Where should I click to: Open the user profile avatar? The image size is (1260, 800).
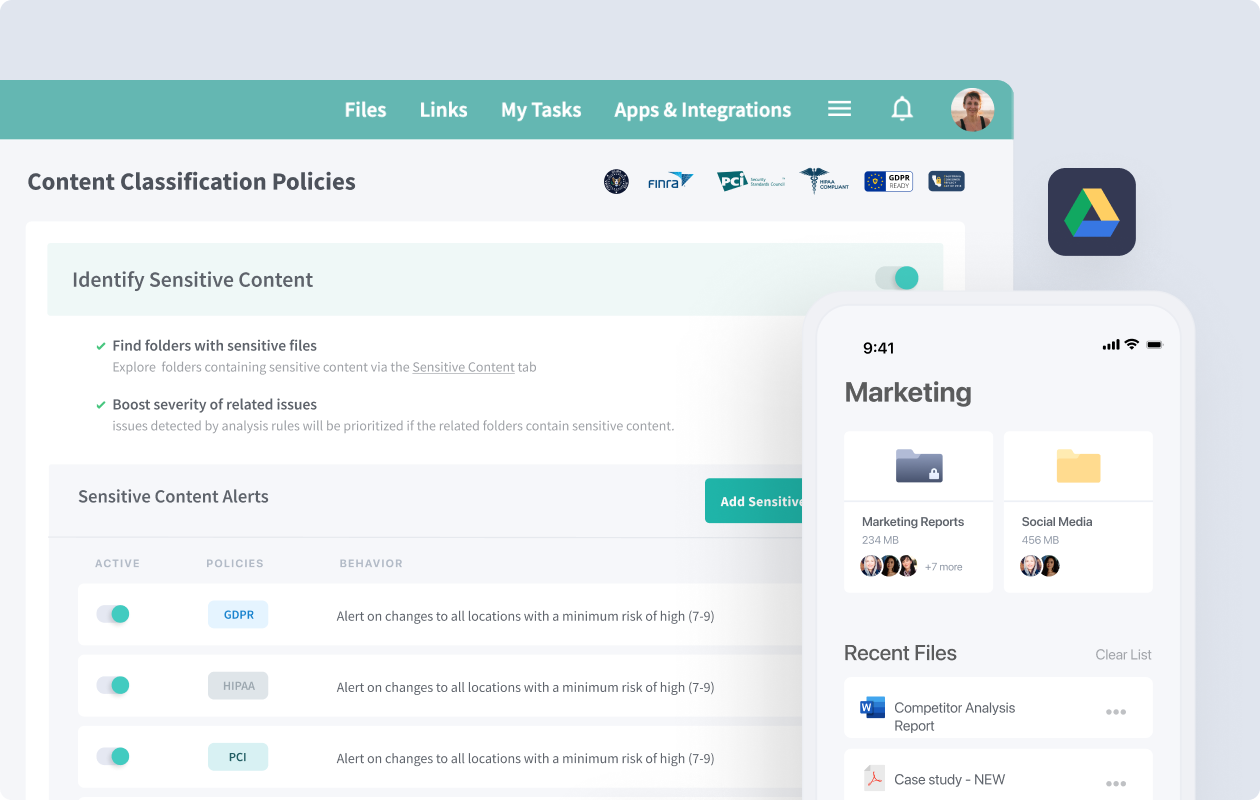pos(972,110)
